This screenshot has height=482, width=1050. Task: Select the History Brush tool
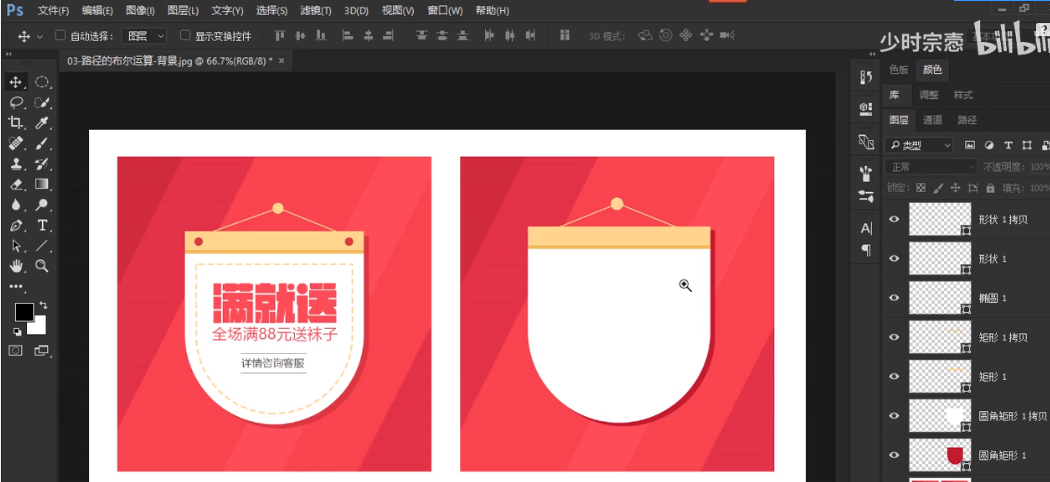pyautogui.click(x=42, y=164)
